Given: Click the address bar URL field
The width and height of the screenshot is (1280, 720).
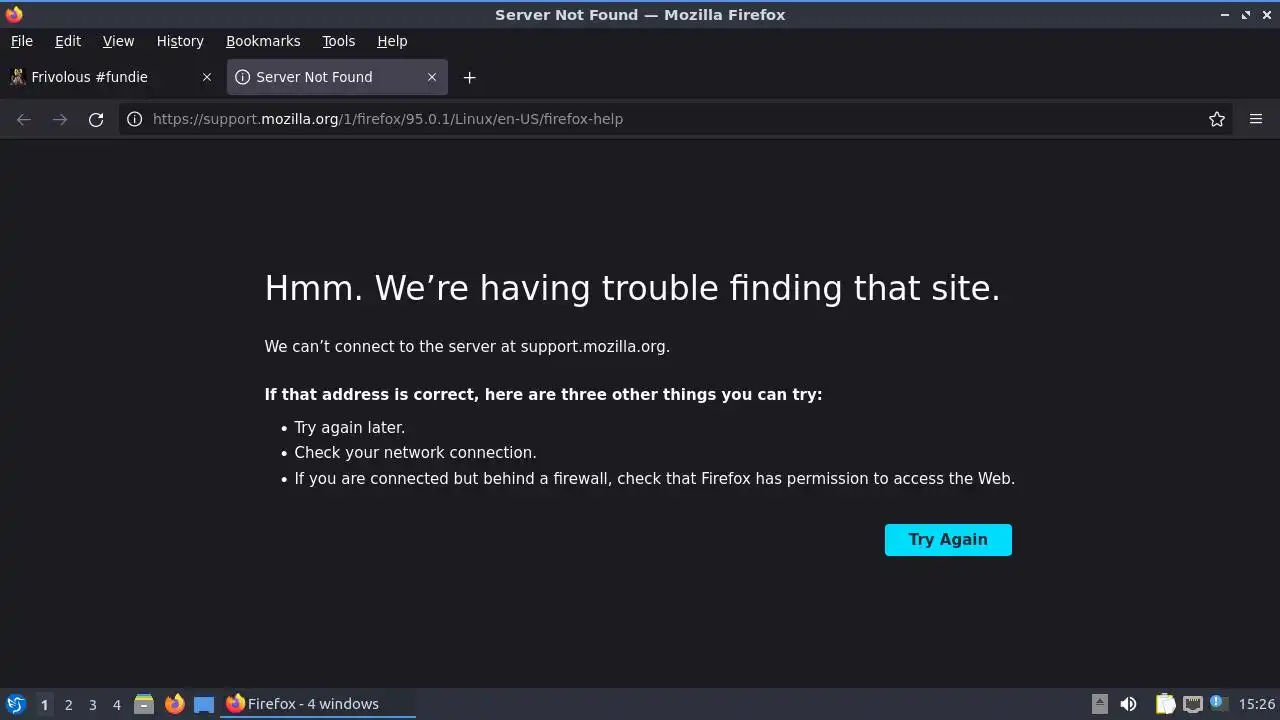Looking at the screenshot, I should point(675,119).
